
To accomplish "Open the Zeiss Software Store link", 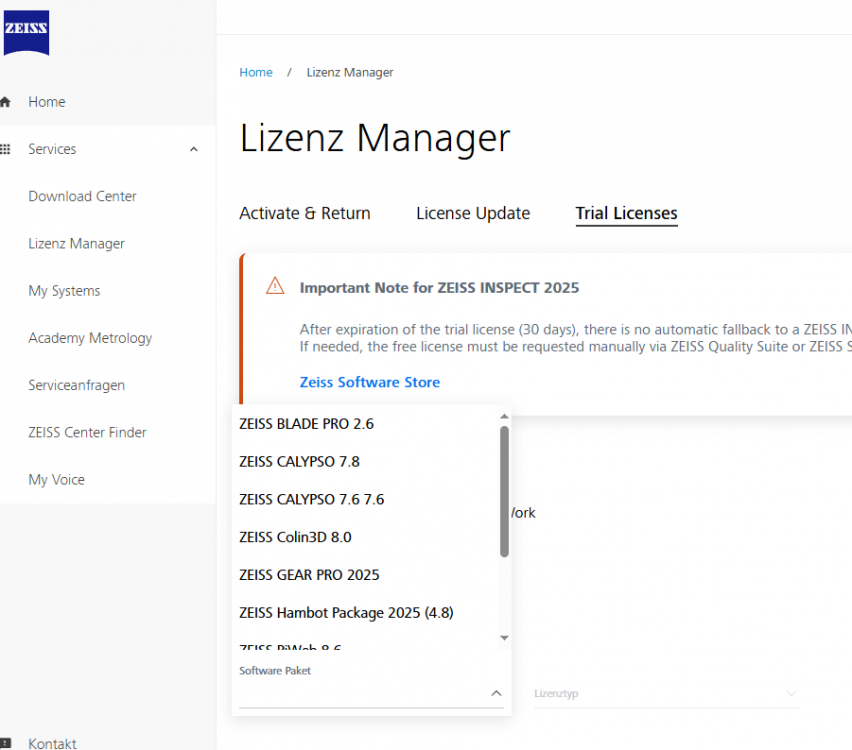I will (x=369, y=382).
